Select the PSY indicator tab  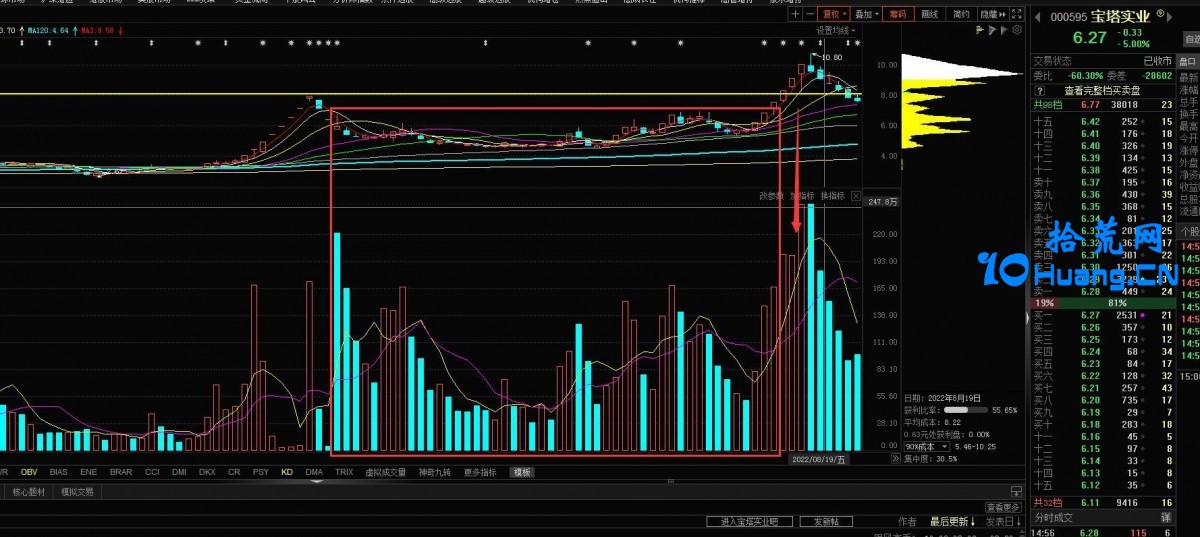260,471
